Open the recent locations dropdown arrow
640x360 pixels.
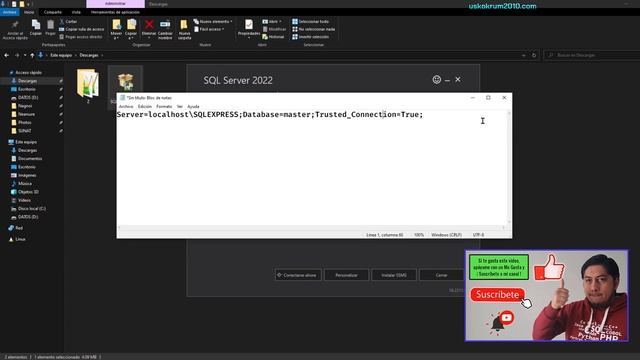click(x=25, y=55)
